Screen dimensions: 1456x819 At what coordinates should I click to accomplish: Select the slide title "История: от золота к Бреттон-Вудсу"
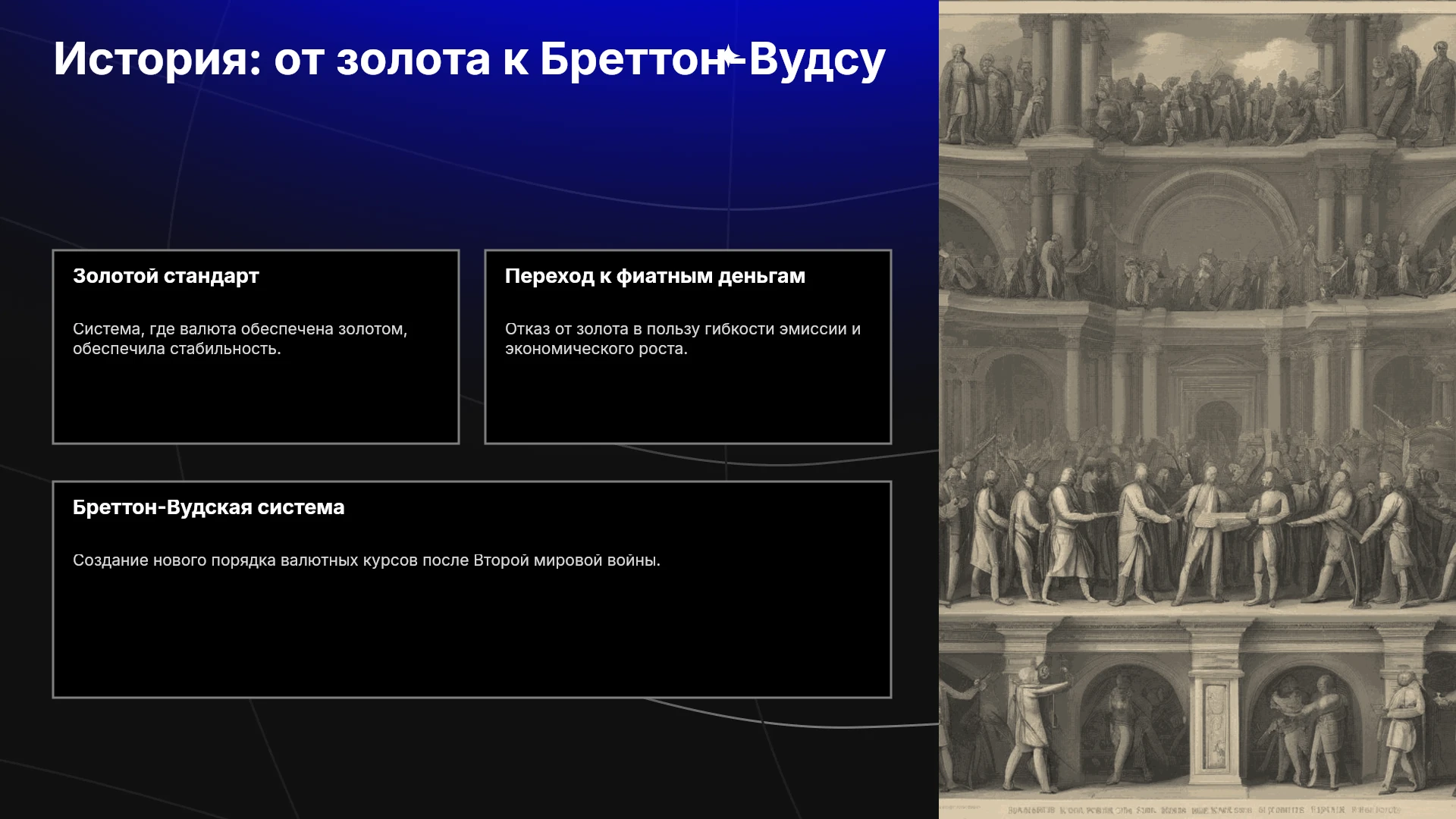tap(469, 59)
